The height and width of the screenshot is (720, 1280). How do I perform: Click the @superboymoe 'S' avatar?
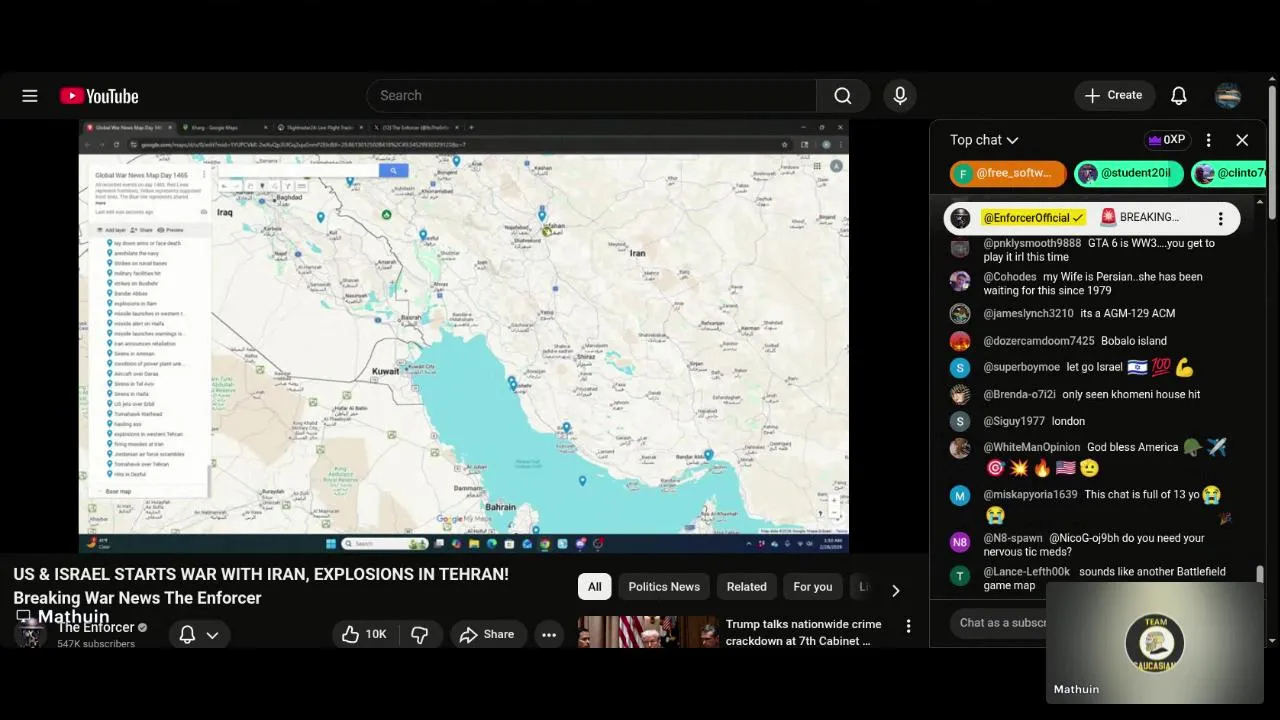(x=960, y=368)
